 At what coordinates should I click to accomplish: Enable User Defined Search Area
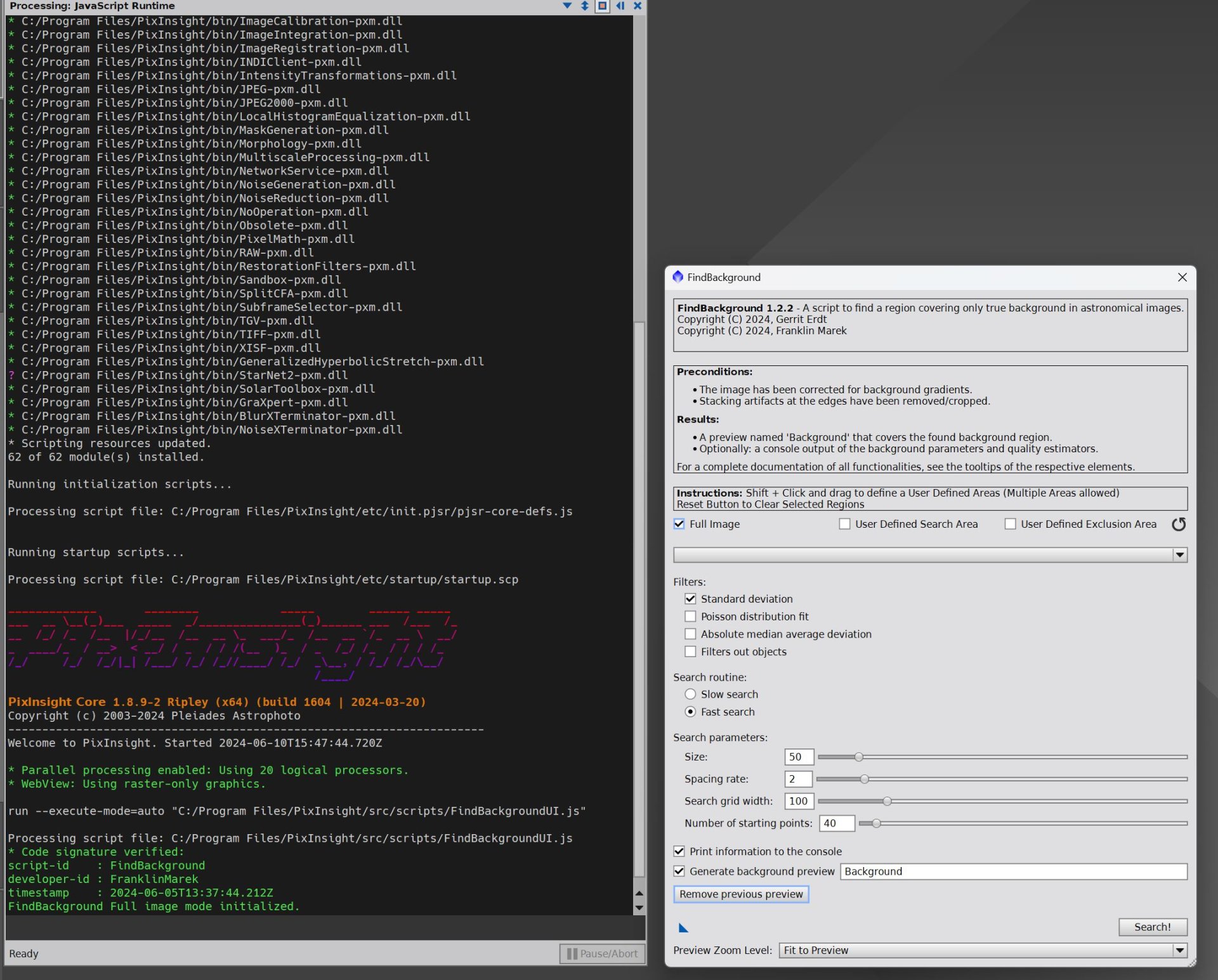[x=844, y=524]
